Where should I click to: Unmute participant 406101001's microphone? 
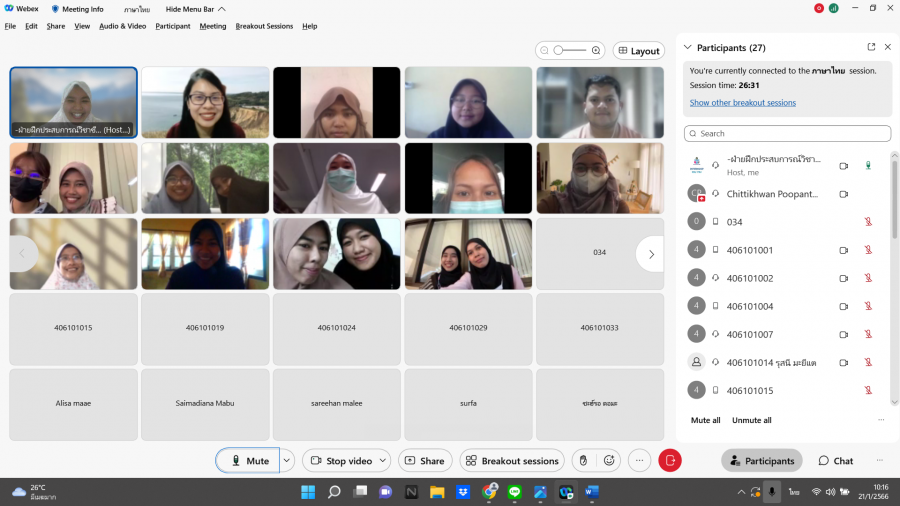tap(868, 250)
